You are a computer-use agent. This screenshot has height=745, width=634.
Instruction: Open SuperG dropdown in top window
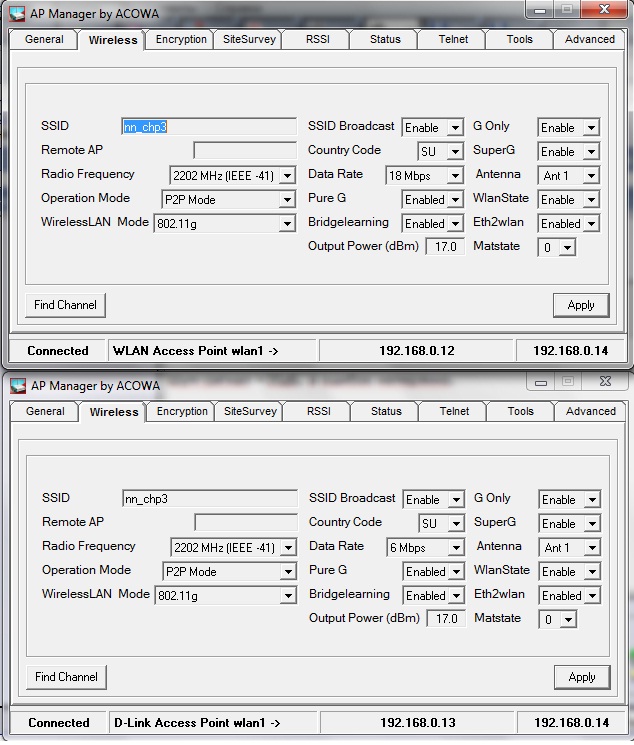click(569, 151)
